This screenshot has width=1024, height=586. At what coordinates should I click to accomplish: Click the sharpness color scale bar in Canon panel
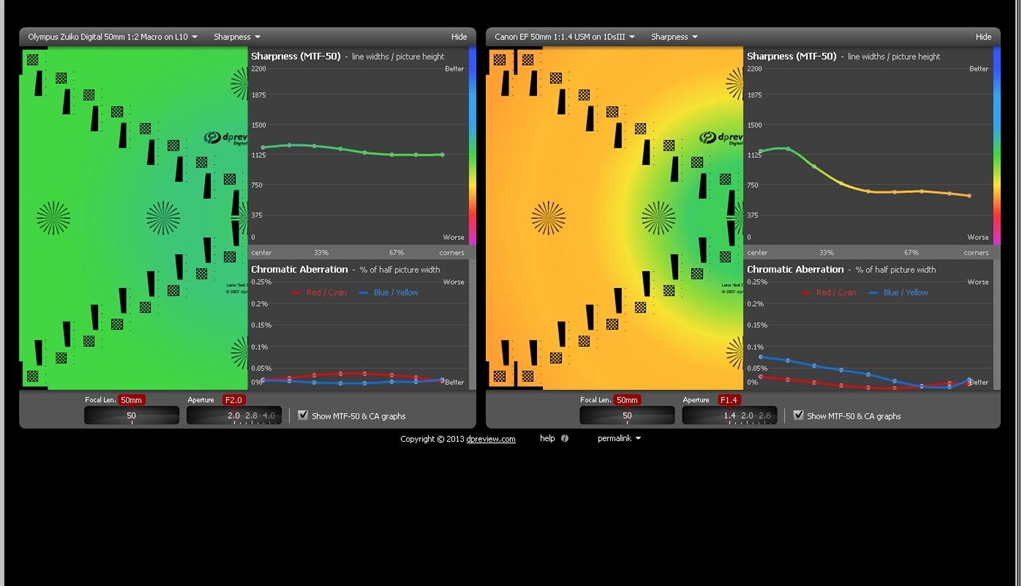tap(997, 146)
